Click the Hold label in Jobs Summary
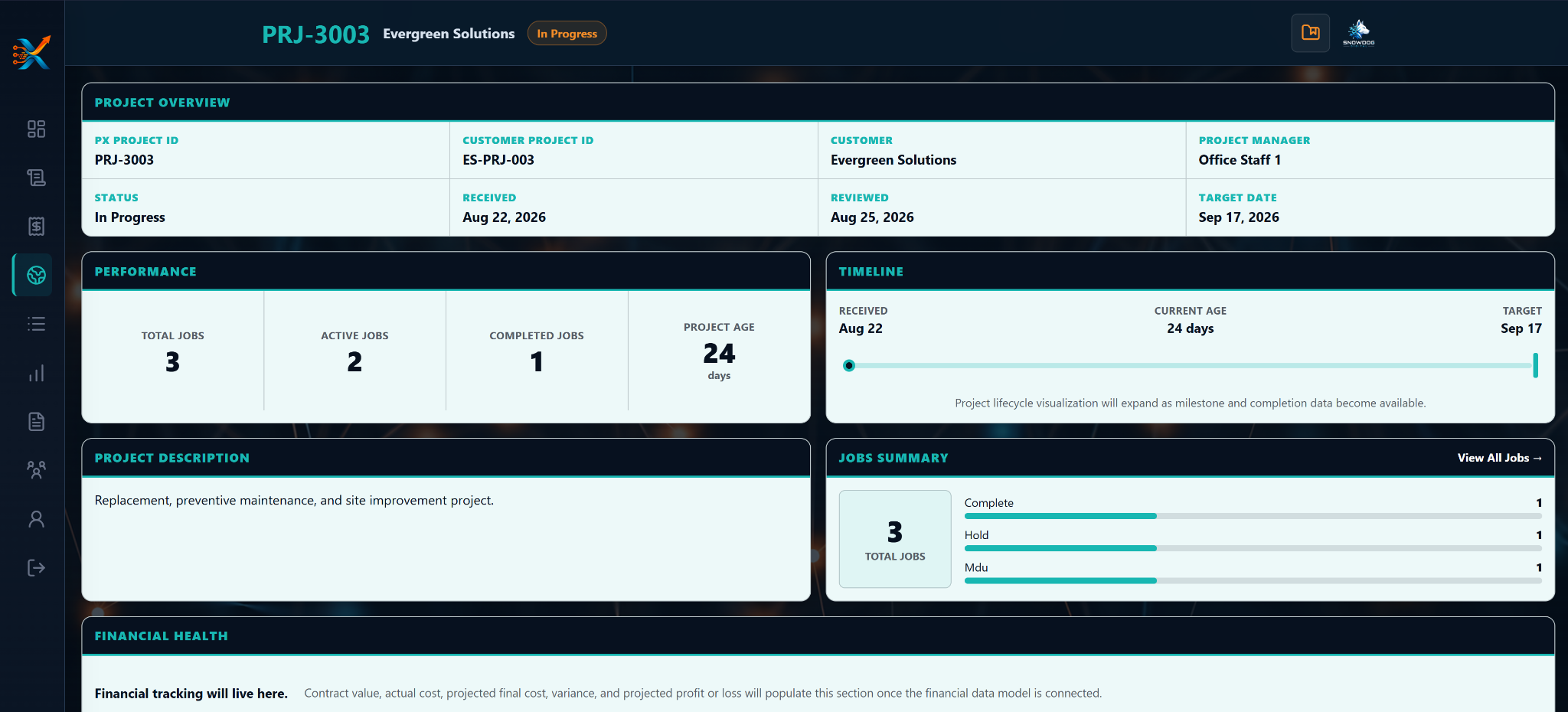Screen dimensions: 1568x712 (x=976, y=535)
